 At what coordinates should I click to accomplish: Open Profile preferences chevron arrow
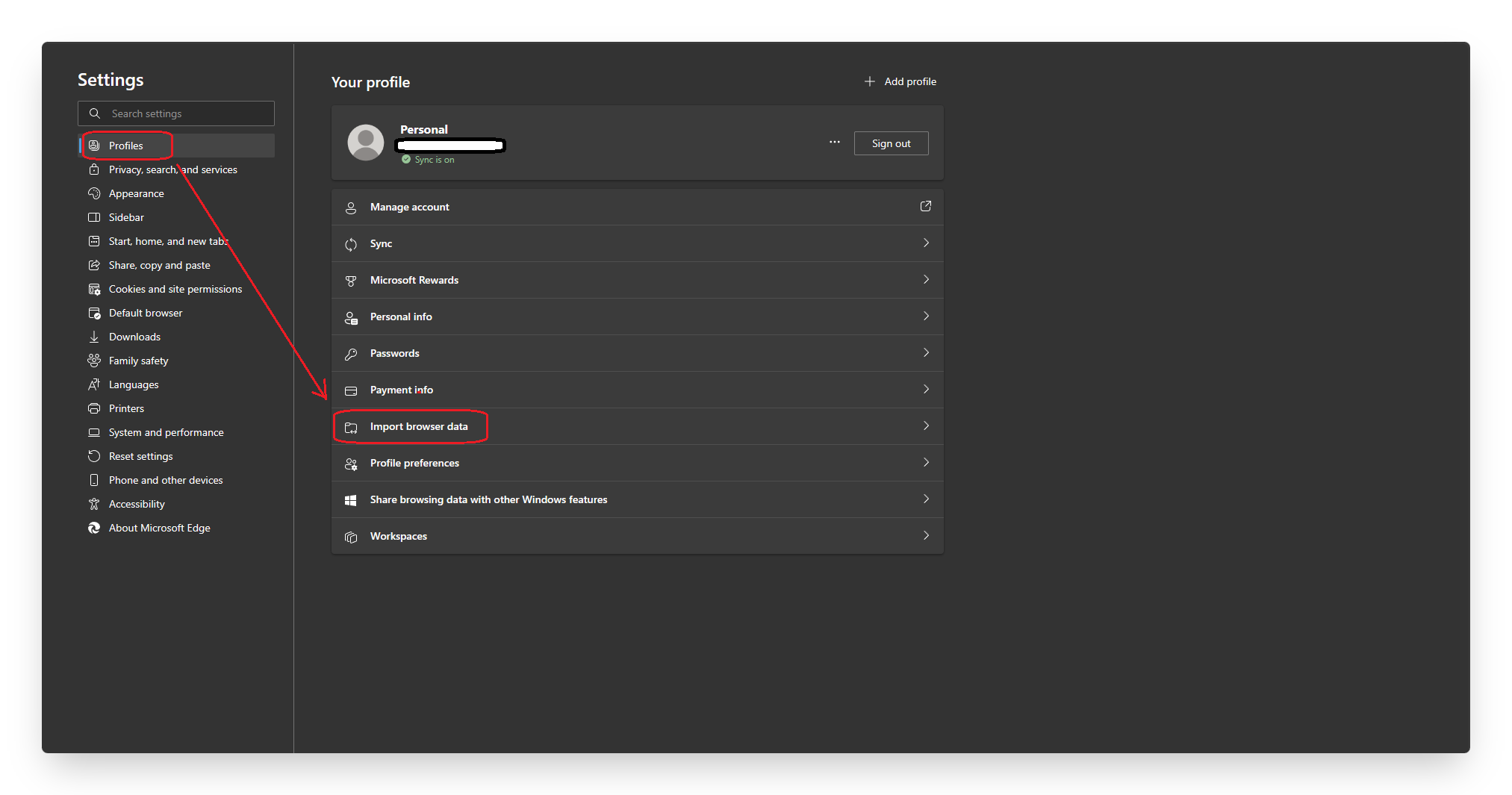click(x=926, y=463)
